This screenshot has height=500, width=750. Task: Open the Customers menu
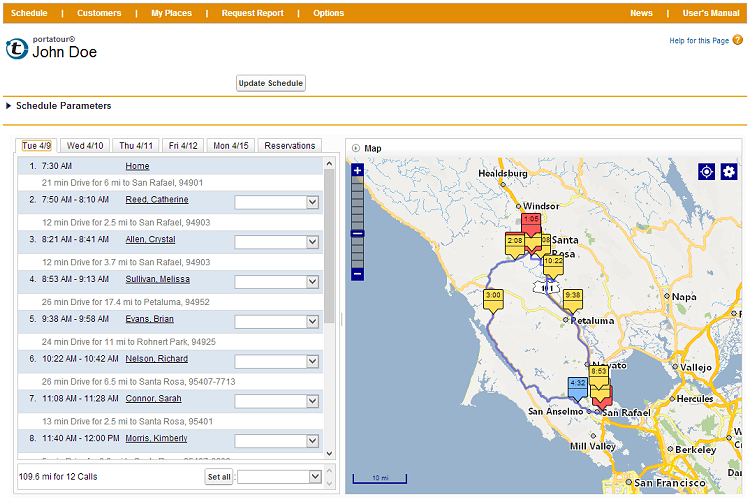99,13
